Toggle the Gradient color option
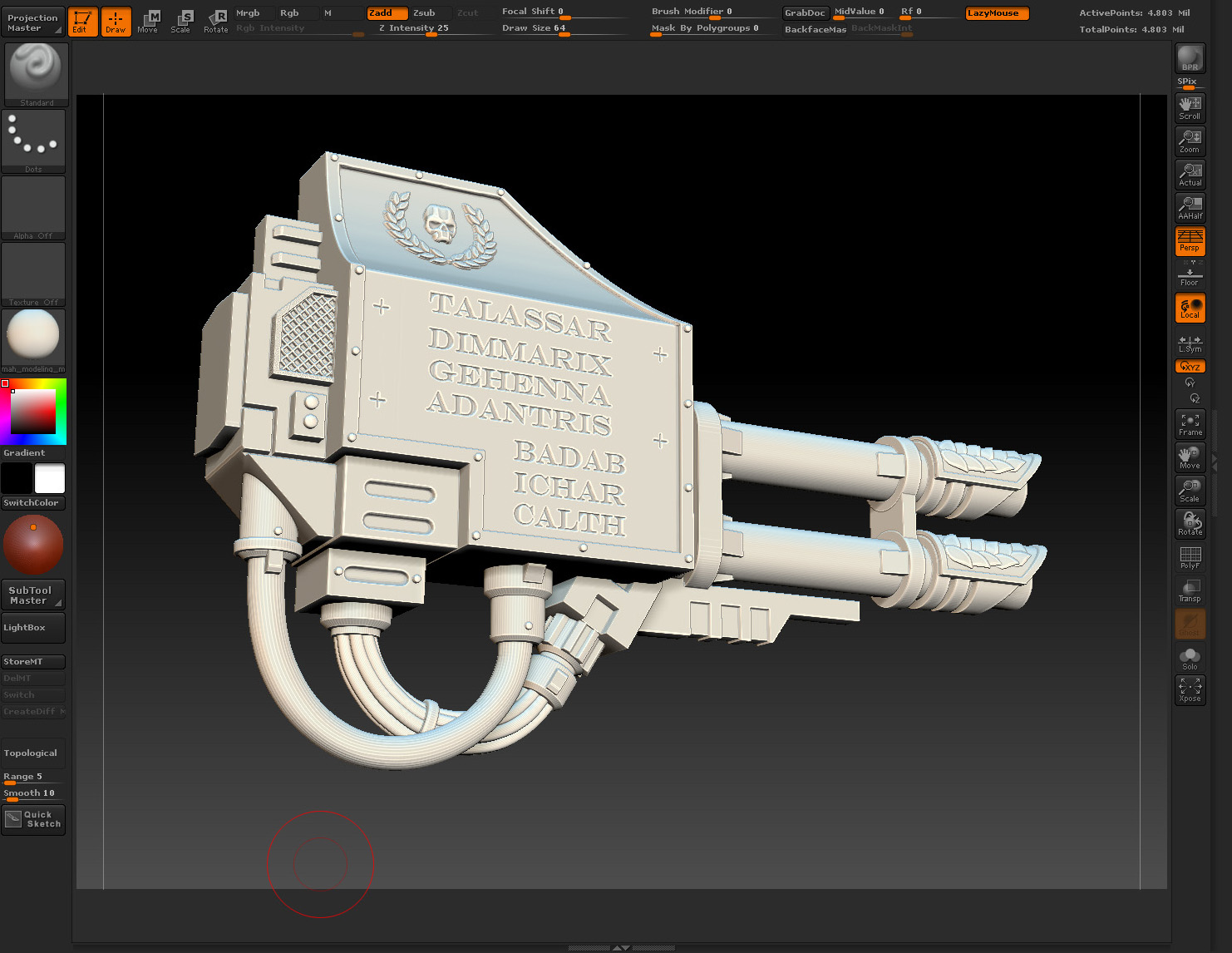The width and height of the screenshot is (1232, 953). pyautogui.click(x=33, y=453)
